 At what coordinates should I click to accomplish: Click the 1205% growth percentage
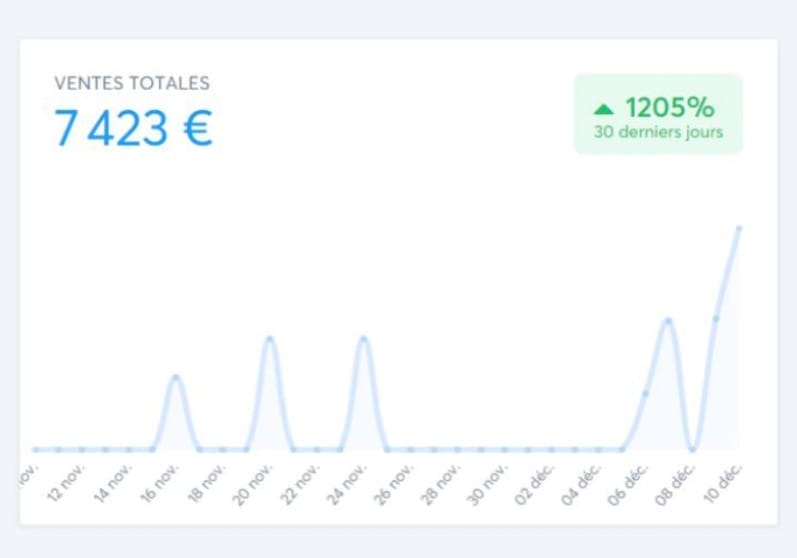pyautogui.click(x=669, y=107)
